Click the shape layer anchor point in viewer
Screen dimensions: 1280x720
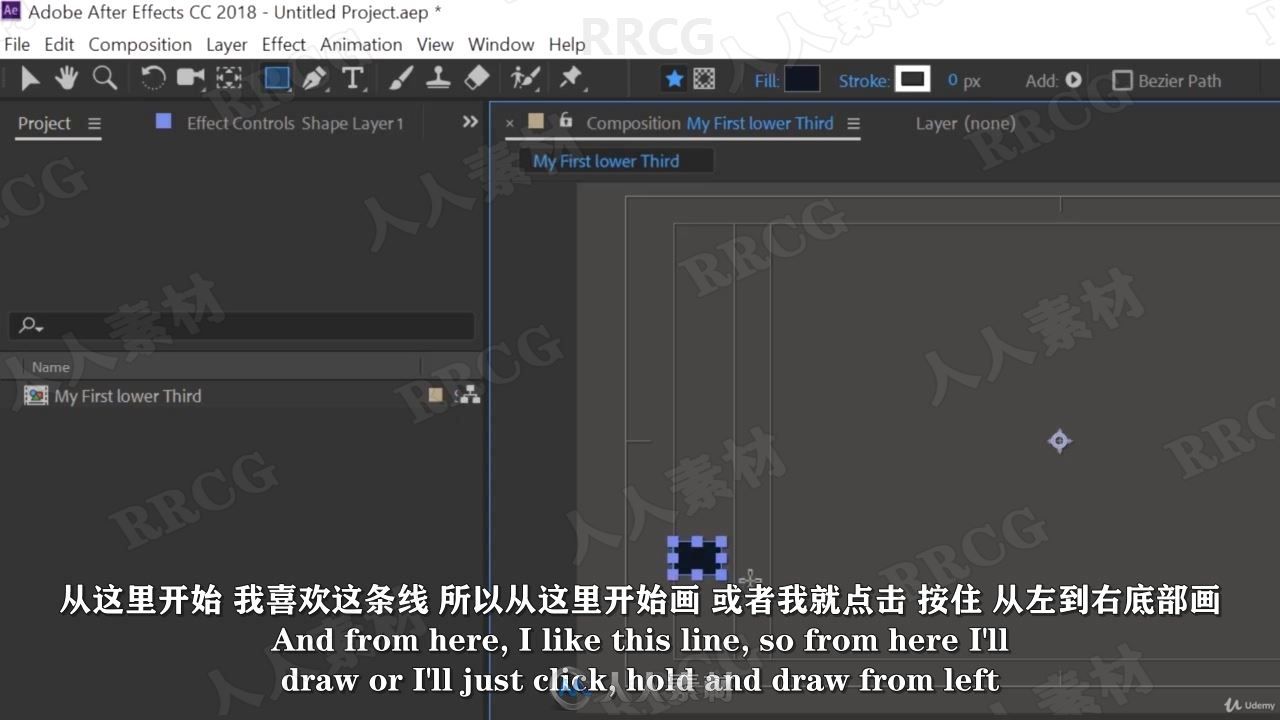coord(1059,440)
